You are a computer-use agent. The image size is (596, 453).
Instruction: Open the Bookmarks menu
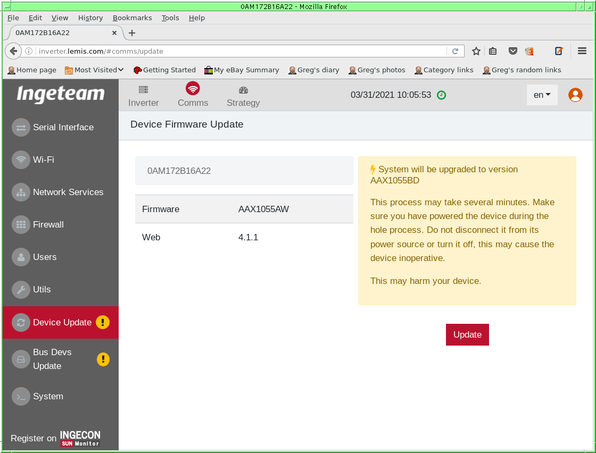click(132, 18)
